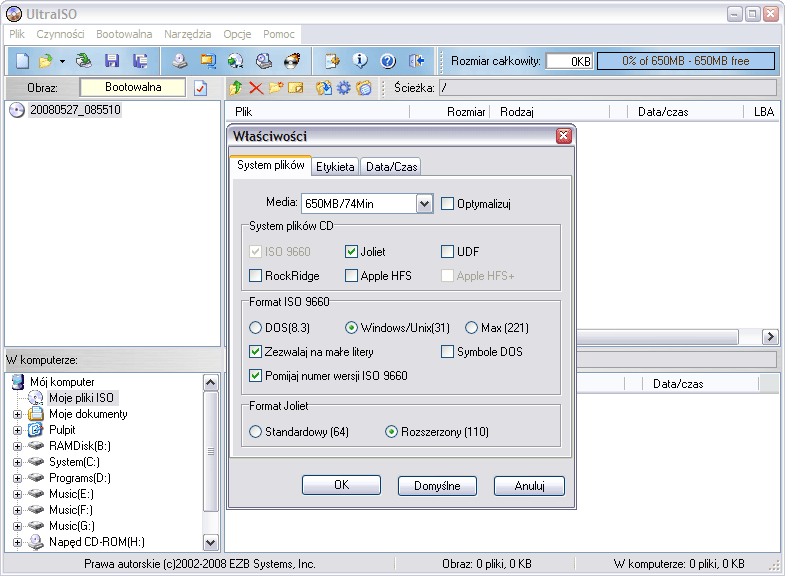
Task: Click the folder view list icon
Action: pos(364,88)
